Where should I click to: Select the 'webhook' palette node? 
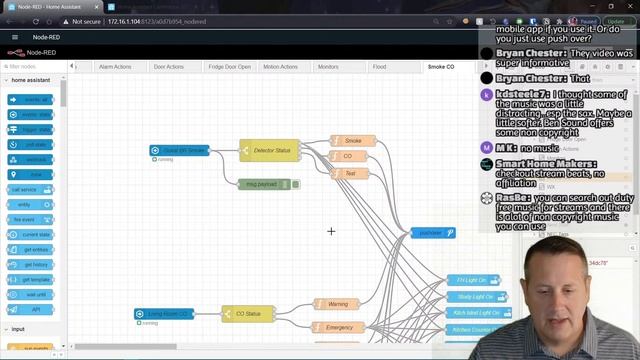click(x=31, y=160)
